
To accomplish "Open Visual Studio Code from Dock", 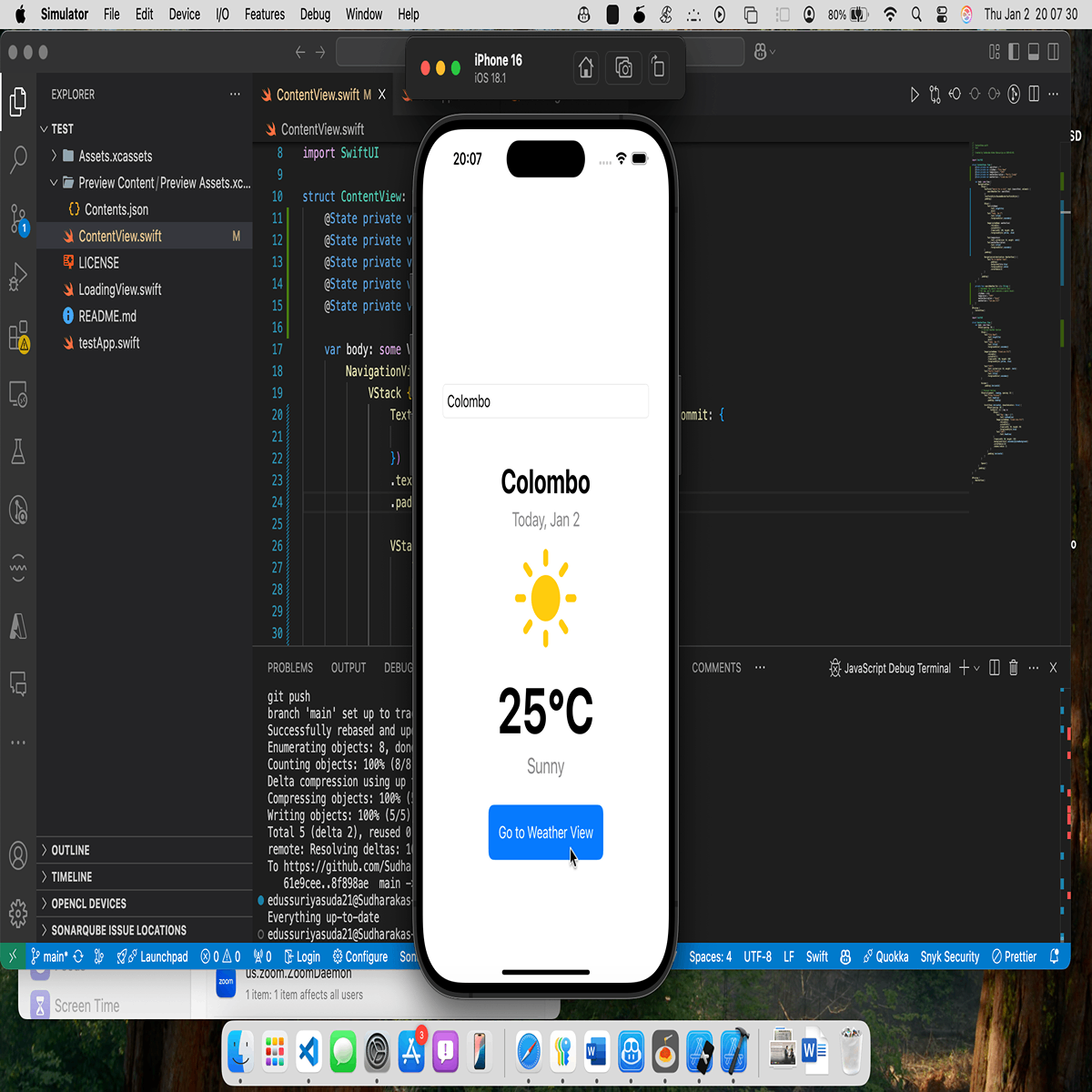I will click(308, 1052).
